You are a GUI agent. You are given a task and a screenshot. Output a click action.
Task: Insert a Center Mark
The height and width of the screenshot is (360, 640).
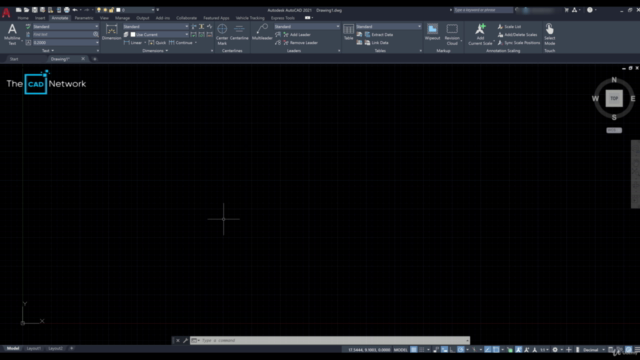[222, 34]
